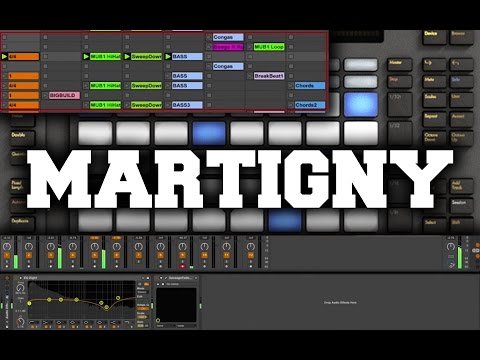Image resolution: width=480 pixels, height=360 pixels.
Task: Click the playing BASS clip play triangle
Action: [x=168, y=57]
